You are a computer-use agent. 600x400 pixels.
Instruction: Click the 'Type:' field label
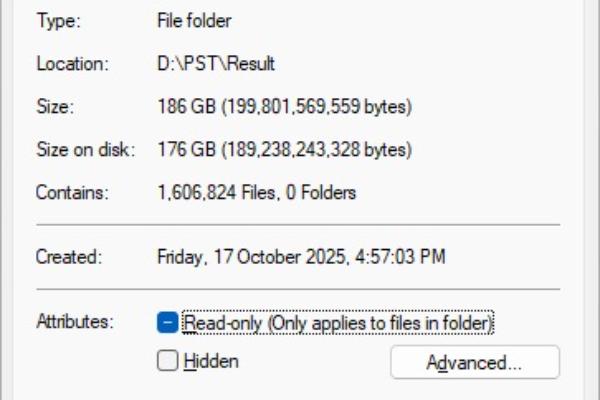(59, 21)
